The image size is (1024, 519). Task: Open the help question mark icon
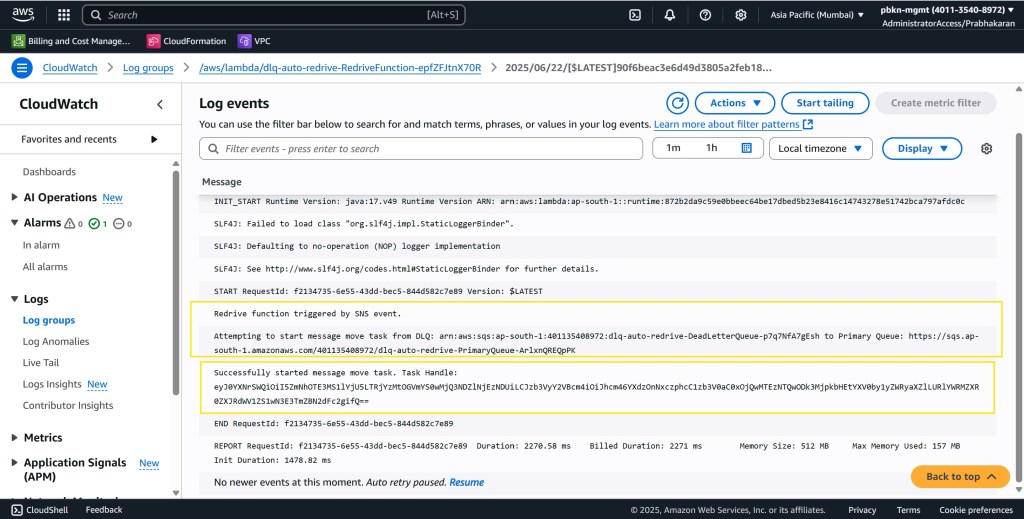(x=705, y=15)
